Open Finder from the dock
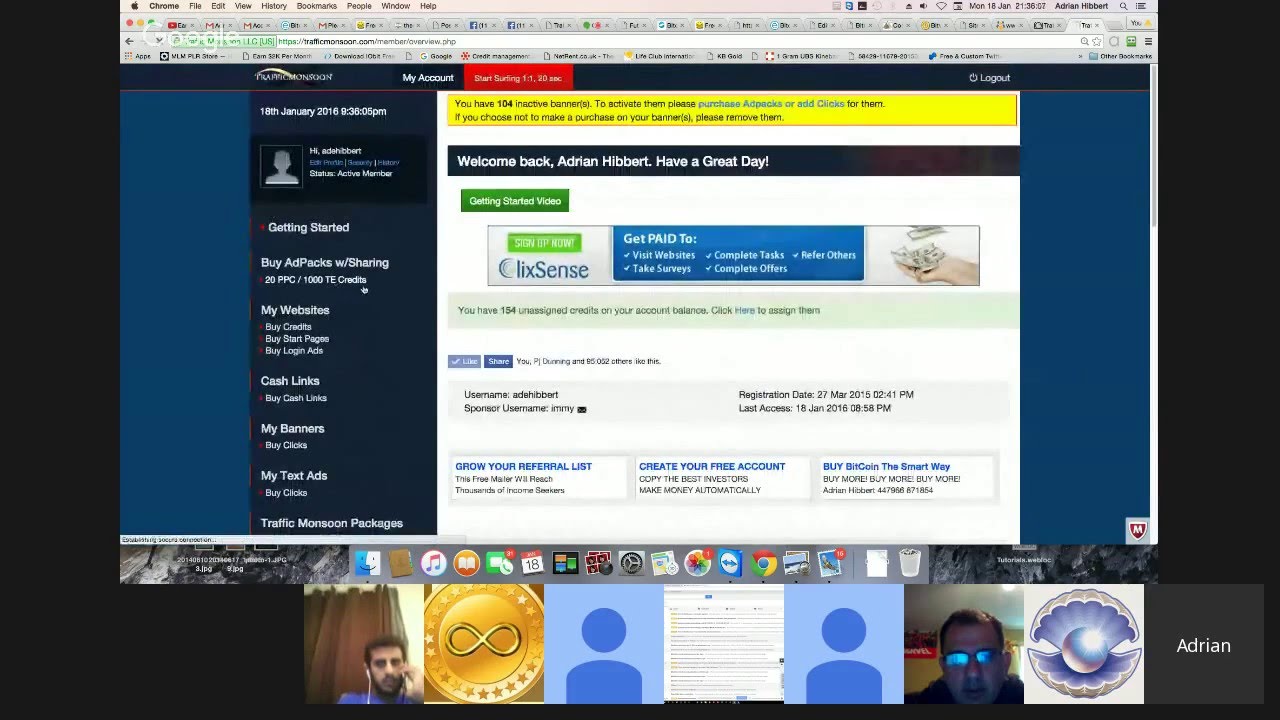 pyautogui.click(x=367, y=564)
